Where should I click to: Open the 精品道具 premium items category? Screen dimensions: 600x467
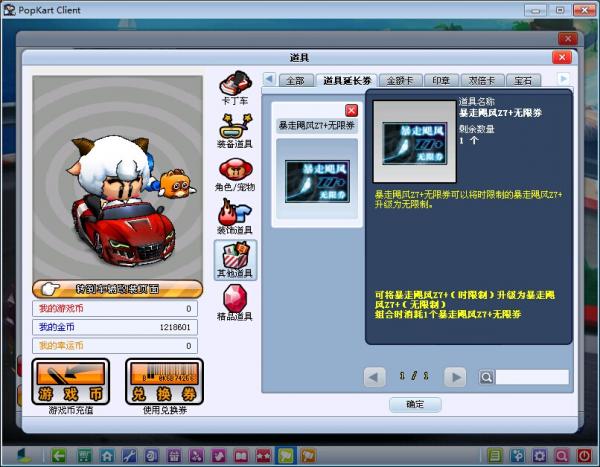click(x=235, y=302)
